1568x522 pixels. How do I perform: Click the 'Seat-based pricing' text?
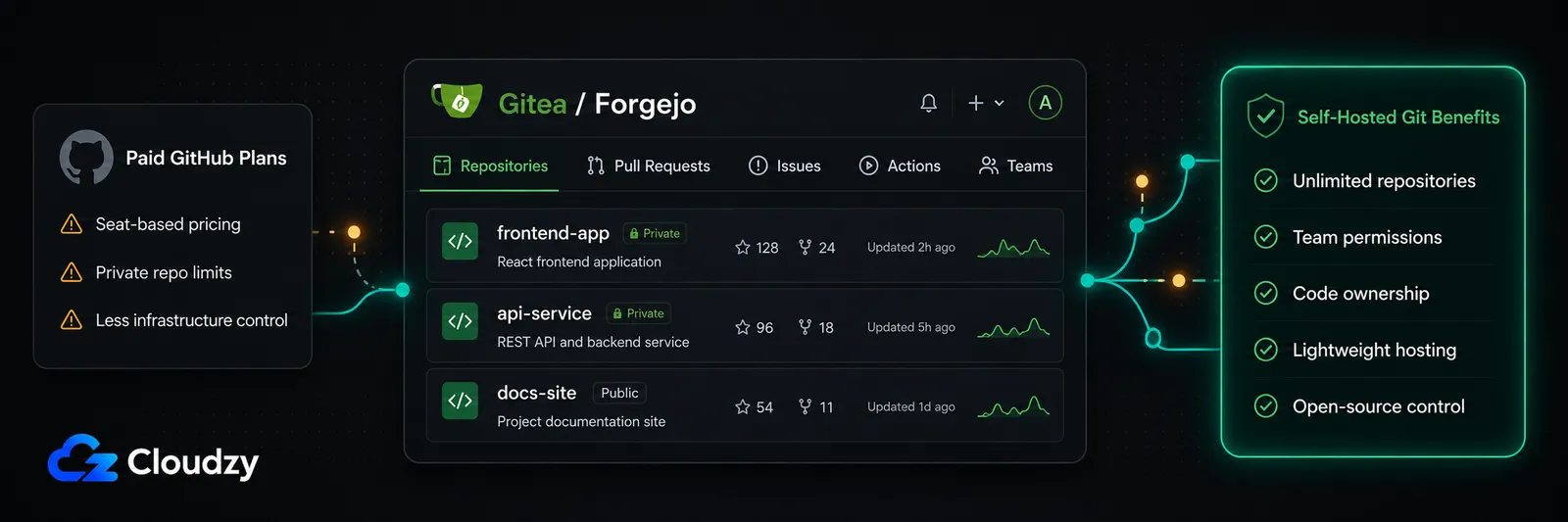tap(168, 224)
